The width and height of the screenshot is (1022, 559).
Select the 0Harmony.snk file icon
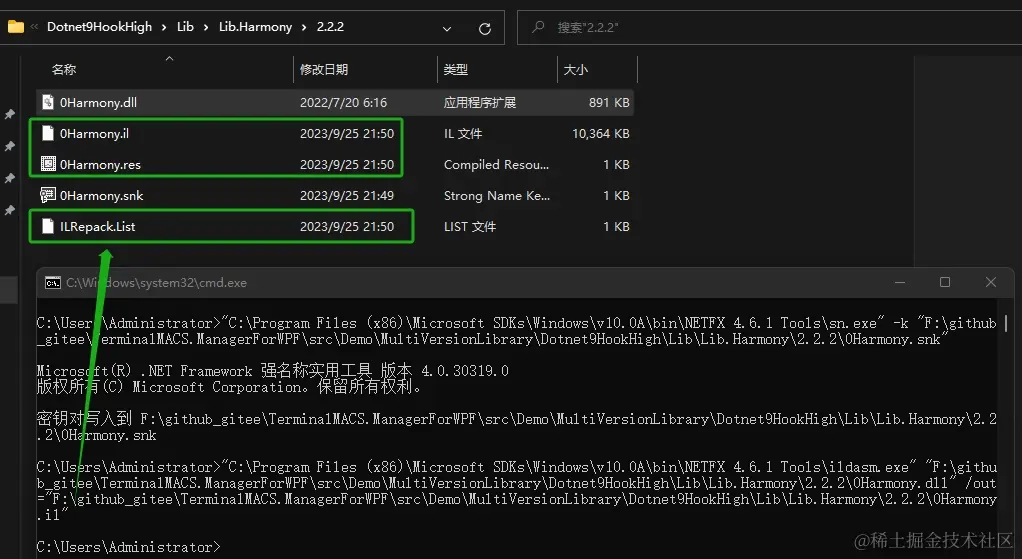[x=48, y=195]
